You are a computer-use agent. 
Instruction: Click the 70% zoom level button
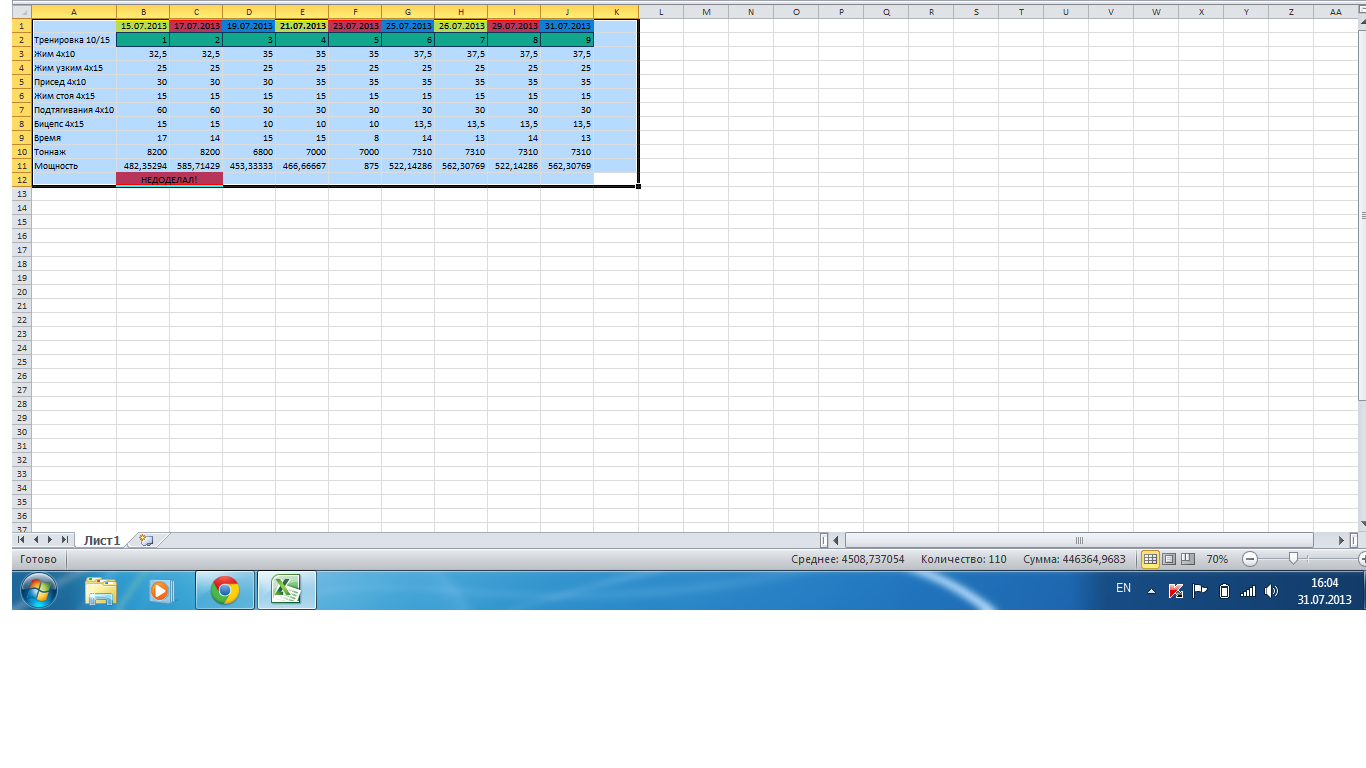click(1217, 559)
